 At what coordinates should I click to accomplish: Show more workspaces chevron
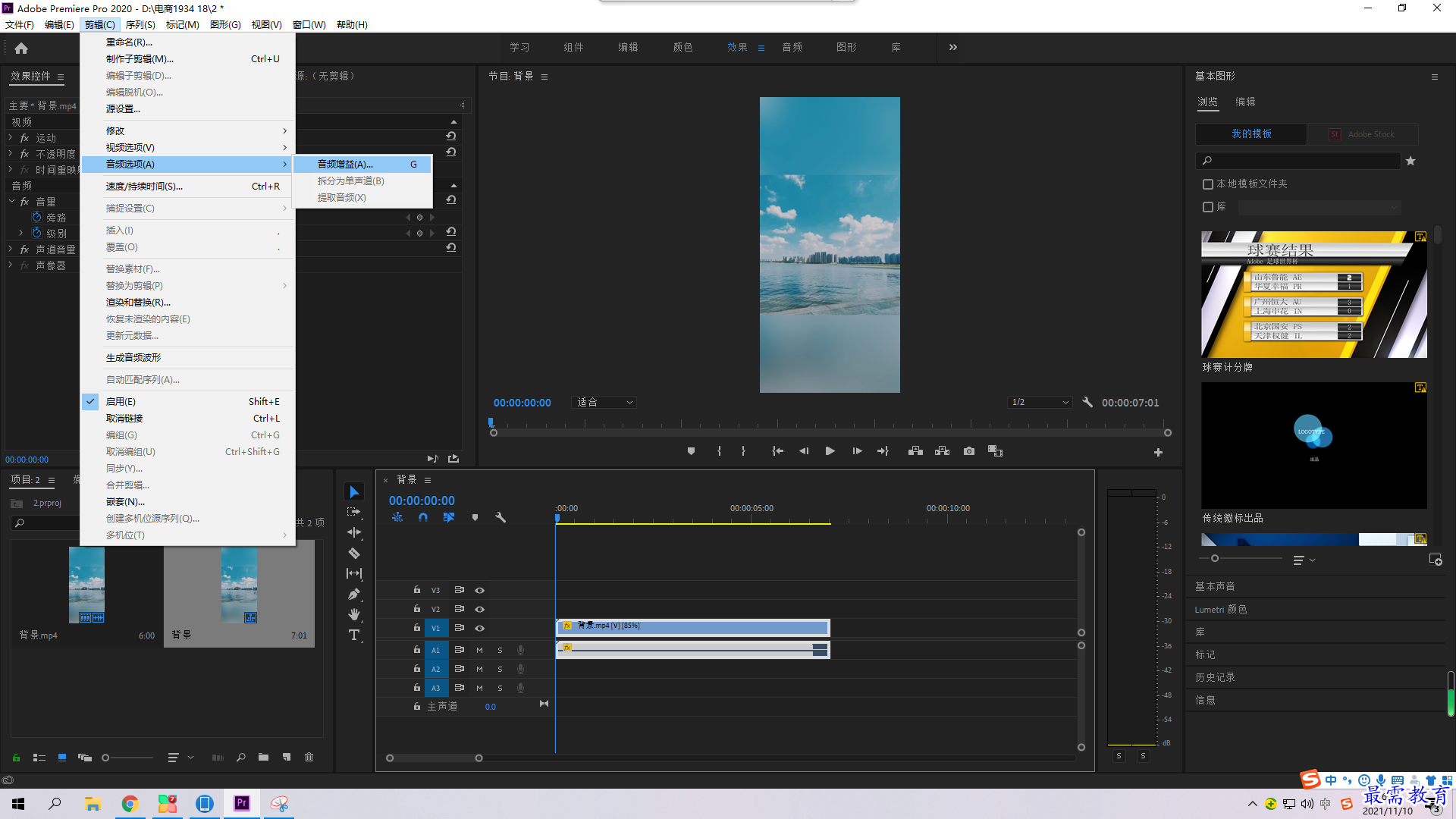pos(953,47)
